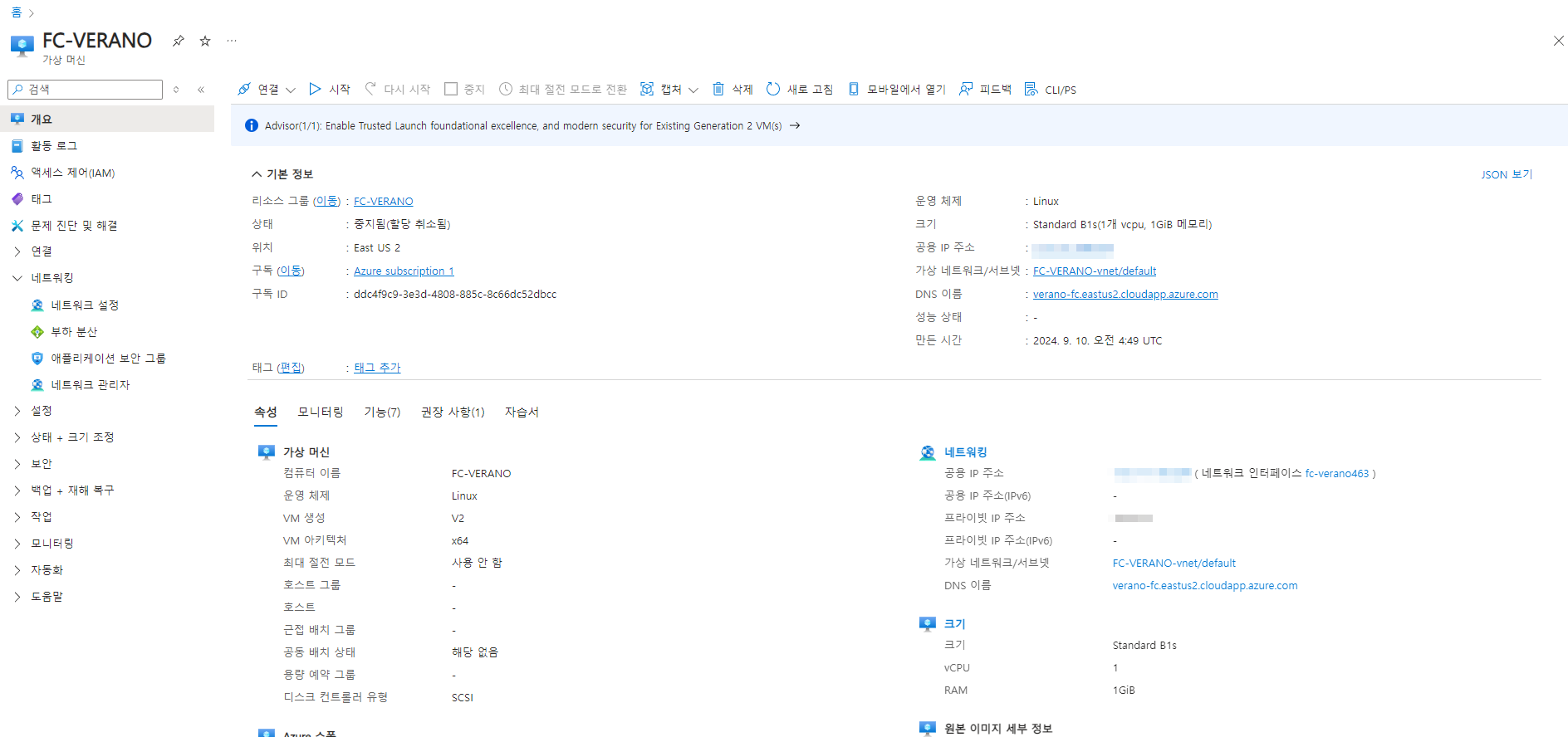The image size is (1568, 737).
Task: Switch to 최대 절전 모드 hibernate
Action: (563, 90)
